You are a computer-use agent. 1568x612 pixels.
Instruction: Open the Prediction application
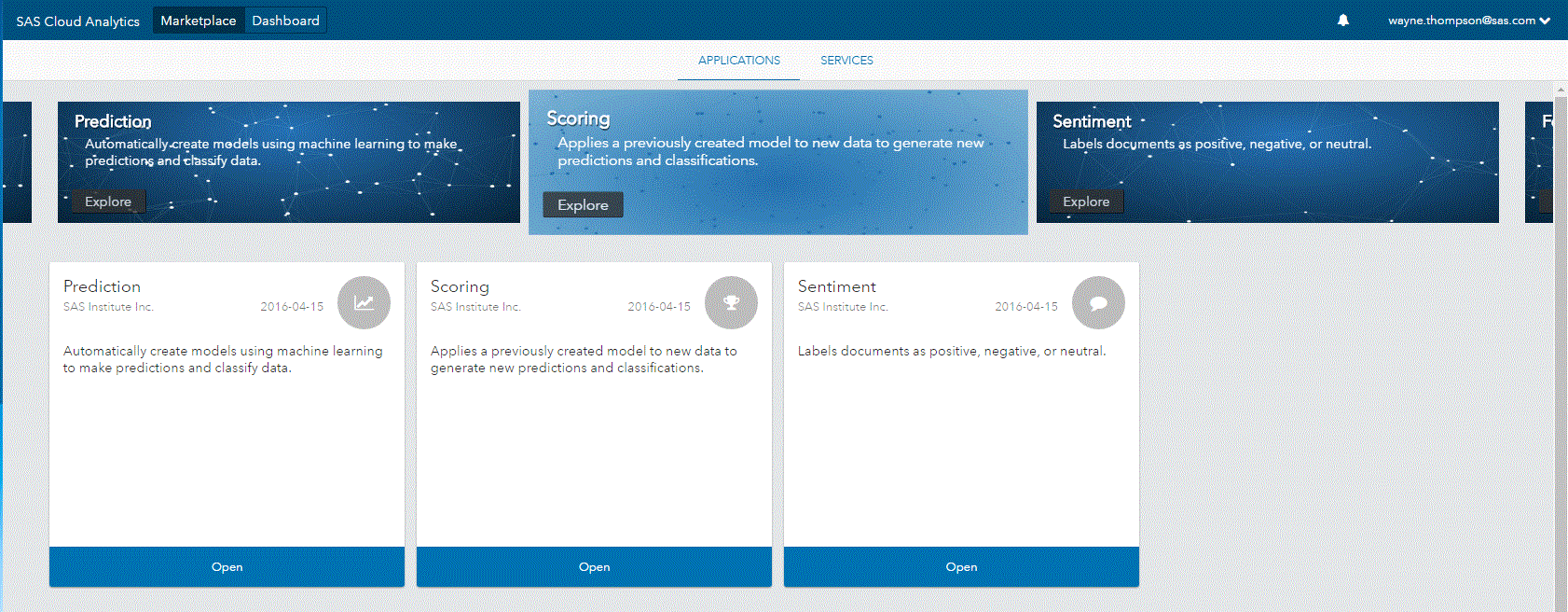pos(227,566)
